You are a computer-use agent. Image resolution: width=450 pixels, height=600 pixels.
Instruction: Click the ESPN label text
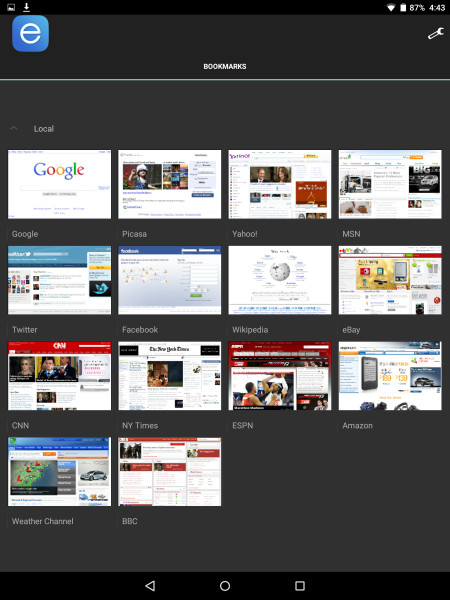(243, 426)
